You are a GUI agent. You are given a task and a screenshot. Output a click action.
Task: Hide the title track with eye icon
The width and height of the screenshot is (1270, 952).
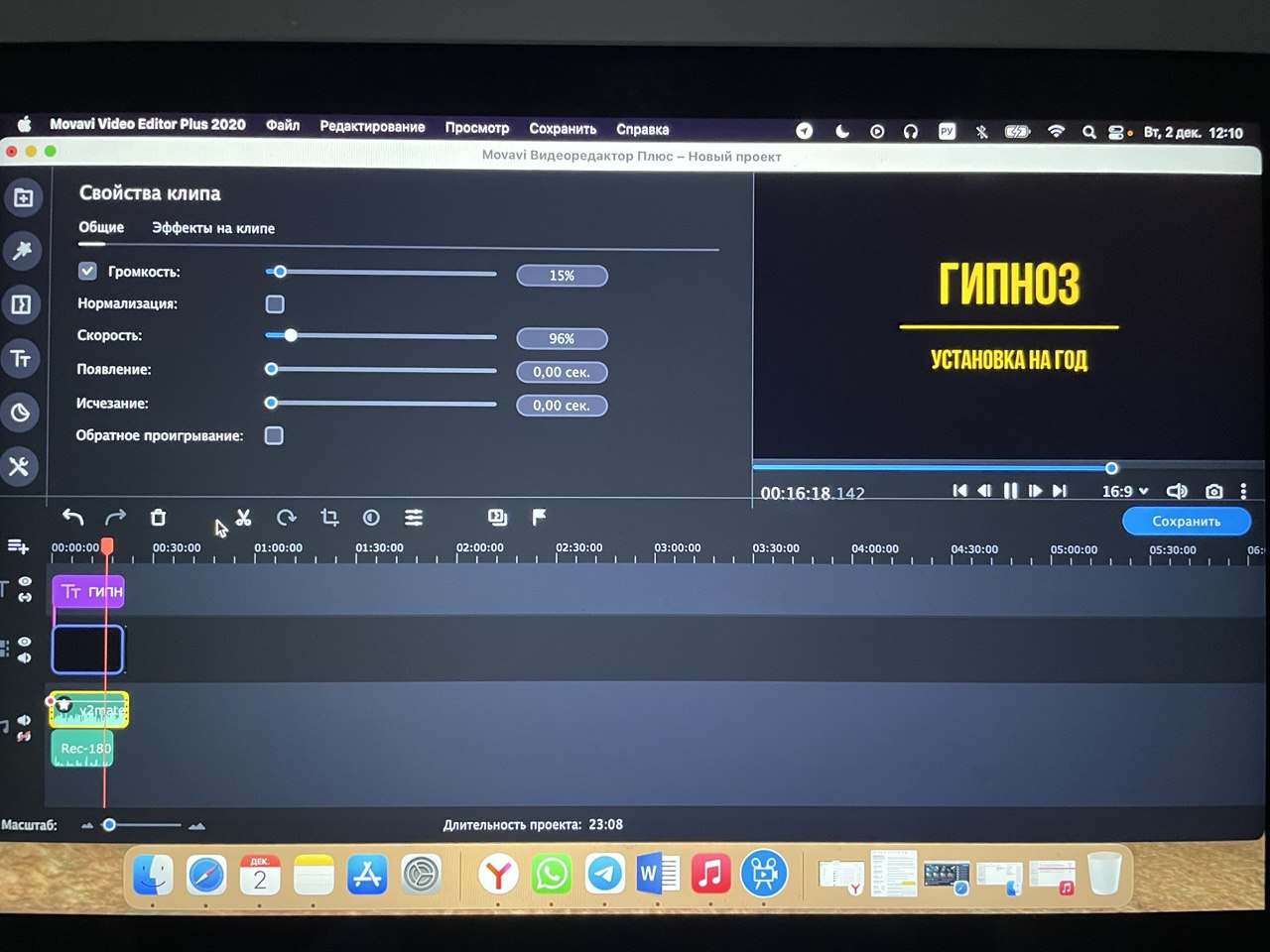(25, 582)
